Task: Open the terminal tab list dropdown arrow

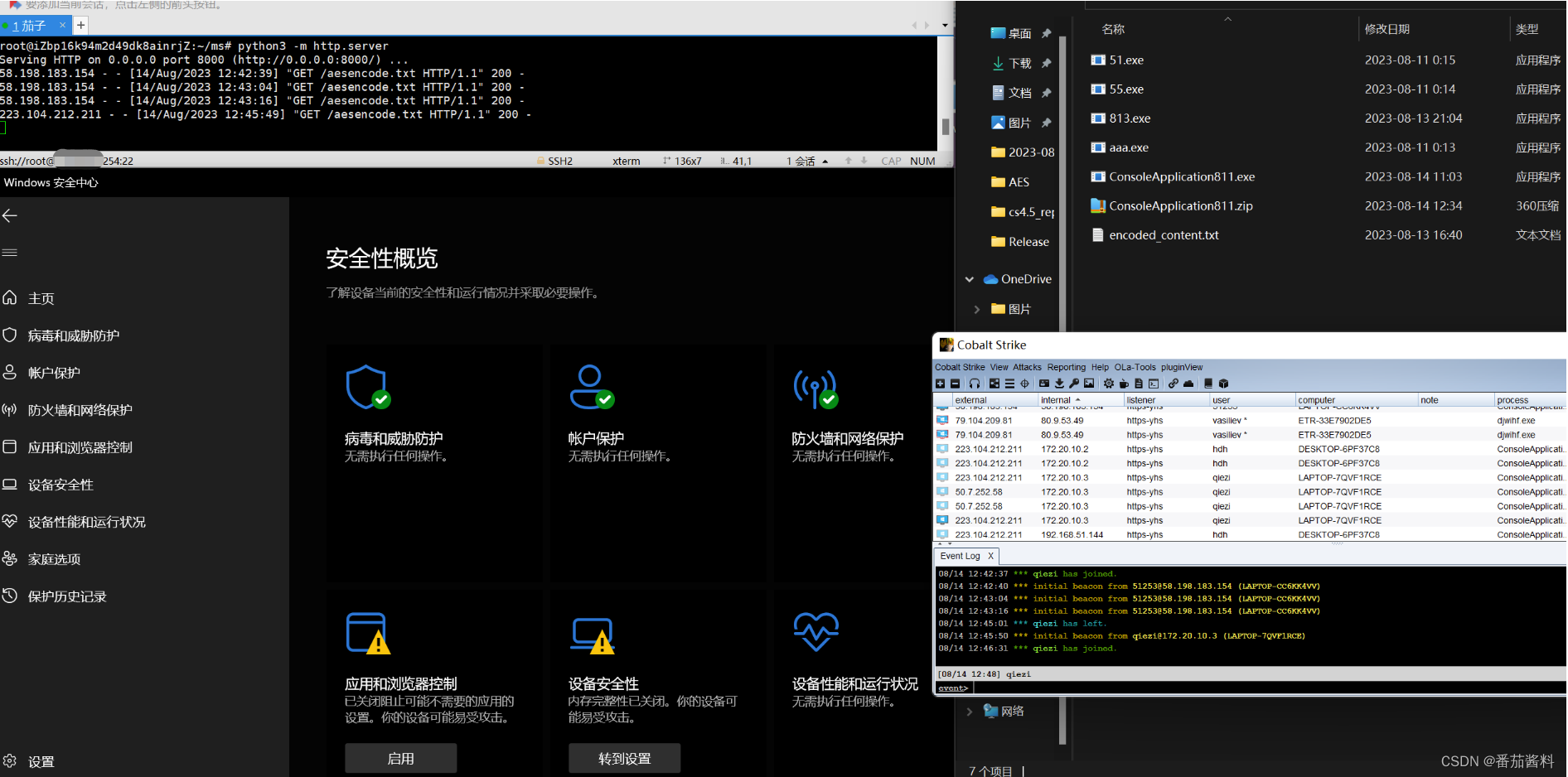Action: 945,26
